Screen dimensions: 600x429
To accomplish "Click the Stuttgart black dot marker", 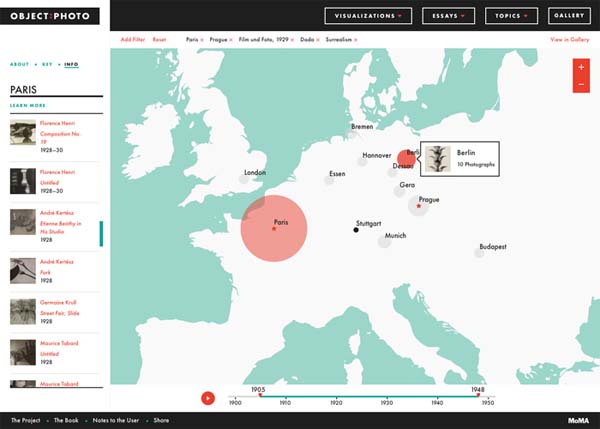I will pyautogui.click(x=356, y=230).
